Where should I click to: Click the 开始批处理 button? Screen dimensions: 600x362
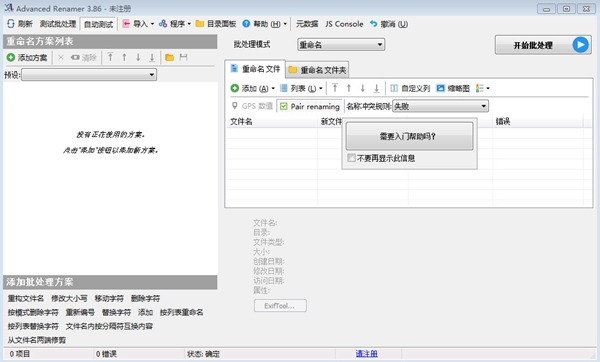(x=543, y=45)
